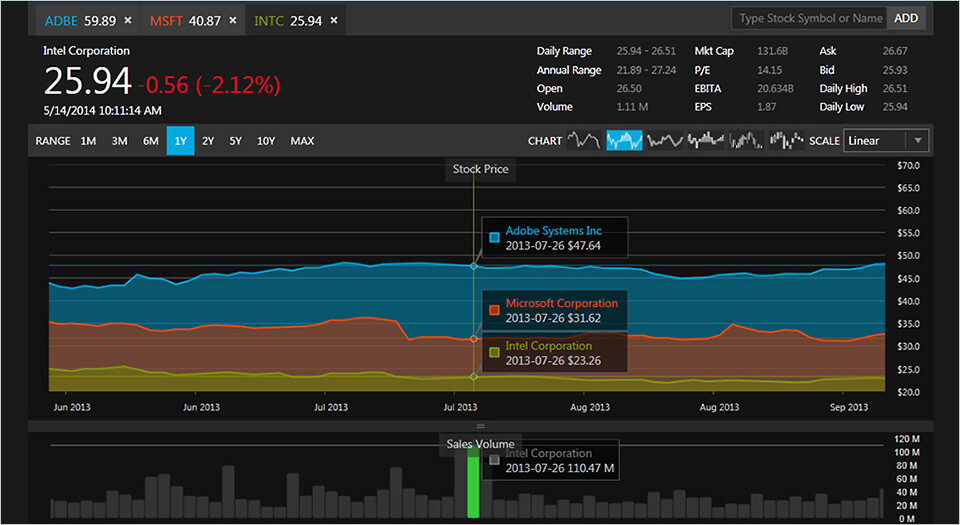Viewport: 960px width, 525px height.
Task: Focus the Type Stock Symbol or Name field
Action: (809, 18)
